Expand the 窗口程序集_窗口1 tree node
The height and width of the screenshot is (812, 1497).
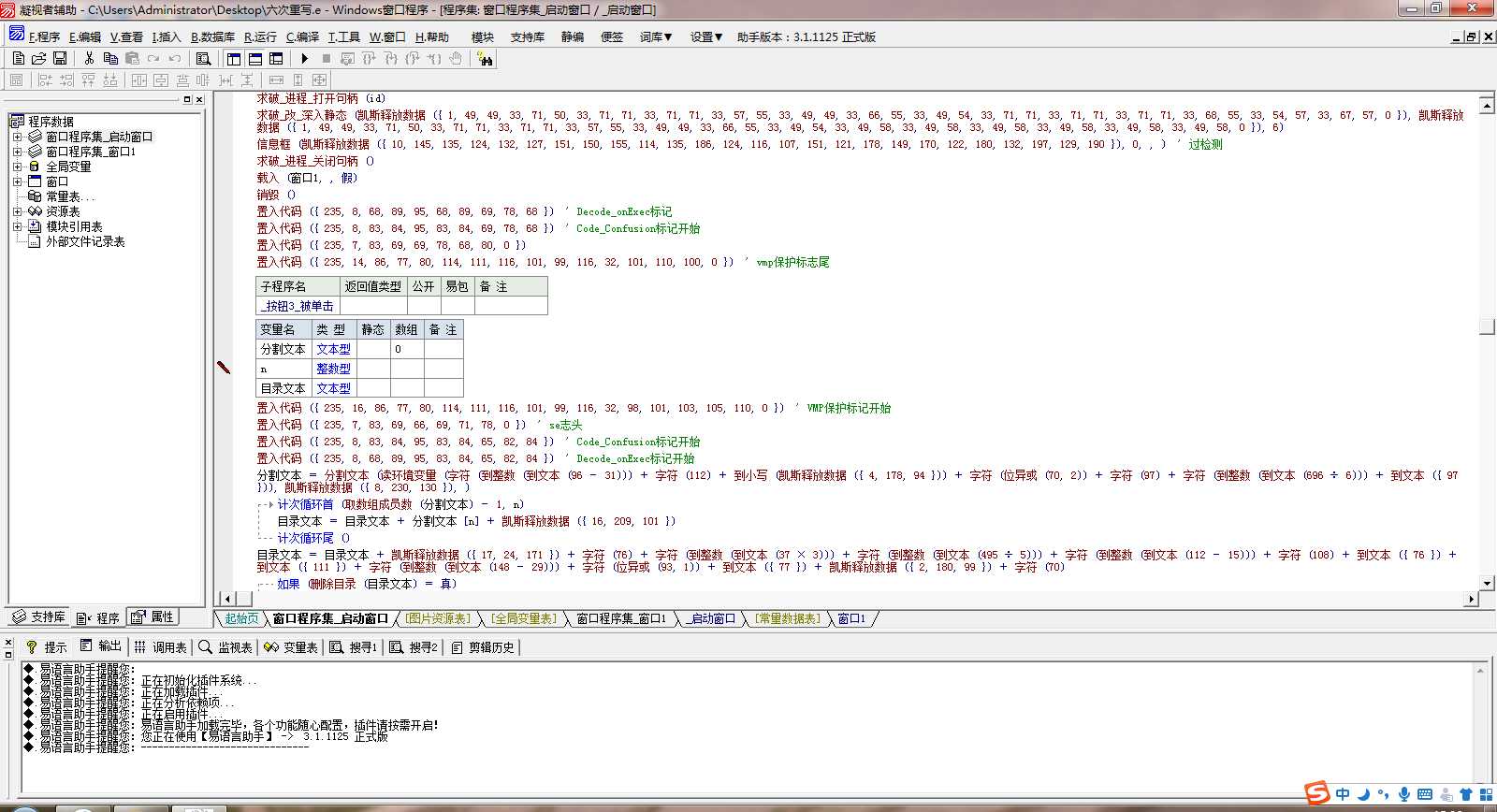[x=17, y=152]
